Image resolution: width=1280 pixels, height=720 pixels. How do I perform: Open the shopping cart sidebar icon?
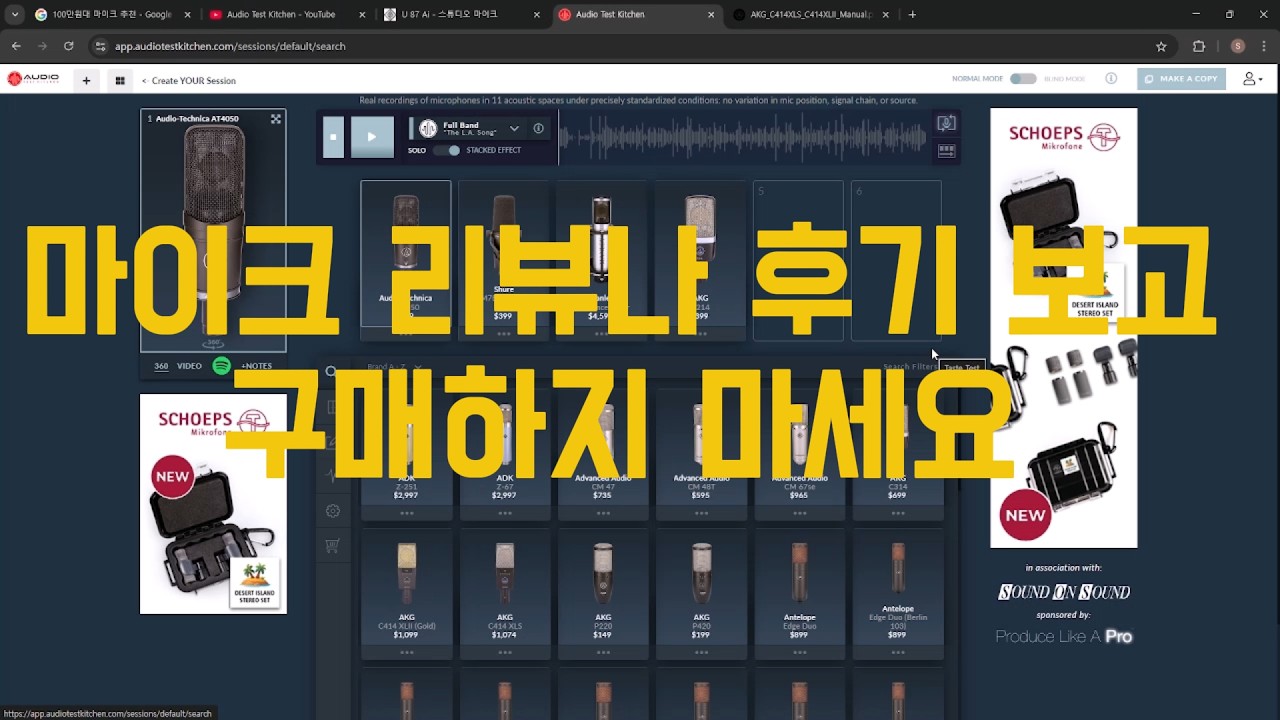pyautogui.click(x=332, y=546)
